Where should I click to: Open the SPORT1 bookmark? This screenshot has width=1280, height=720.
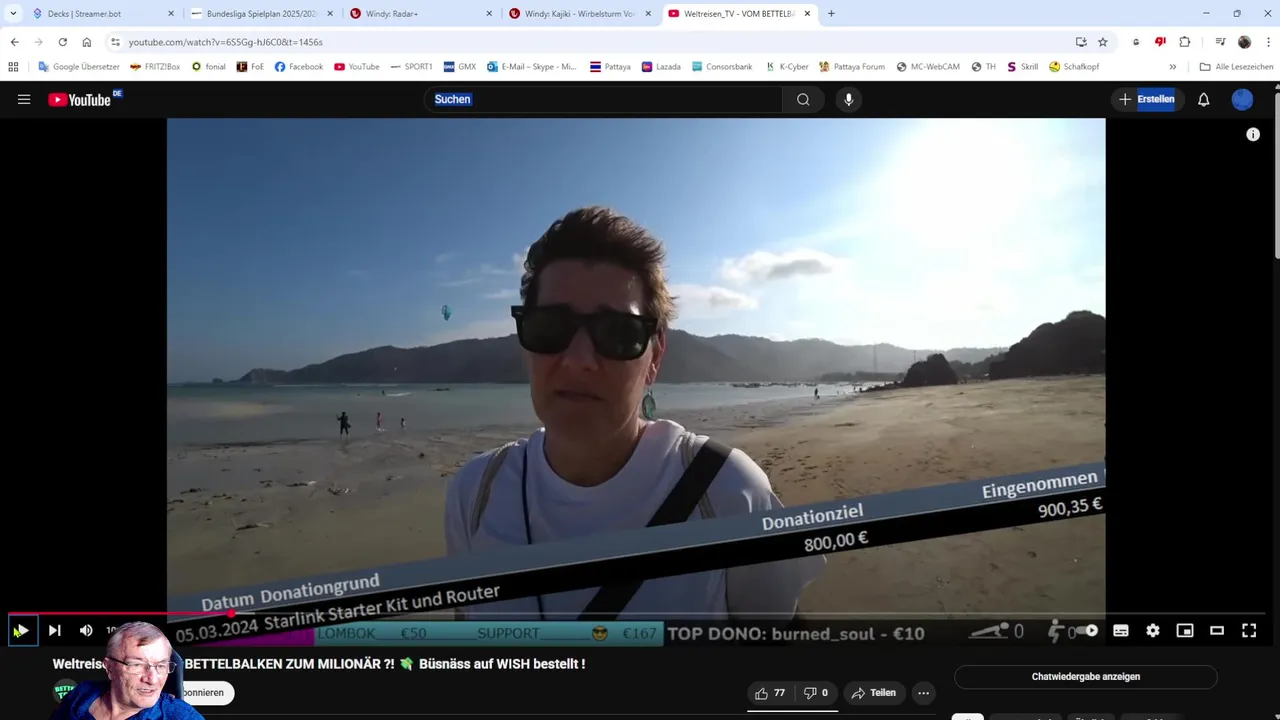tap(411, 67)
